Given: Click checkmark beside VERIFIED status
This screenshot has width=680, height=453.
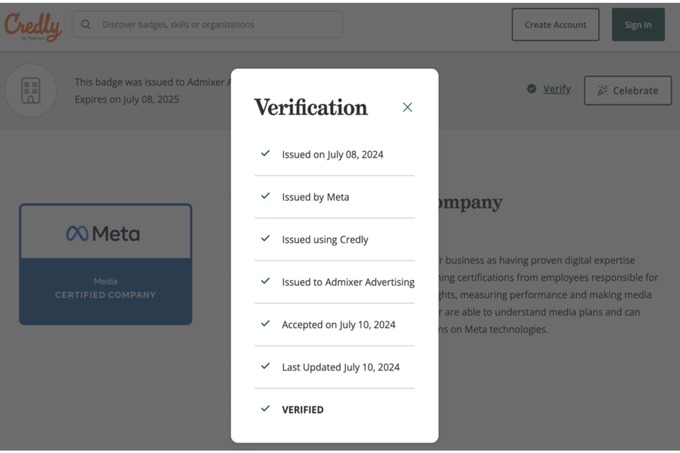Looking at the screenshot, I should point(265,409).
